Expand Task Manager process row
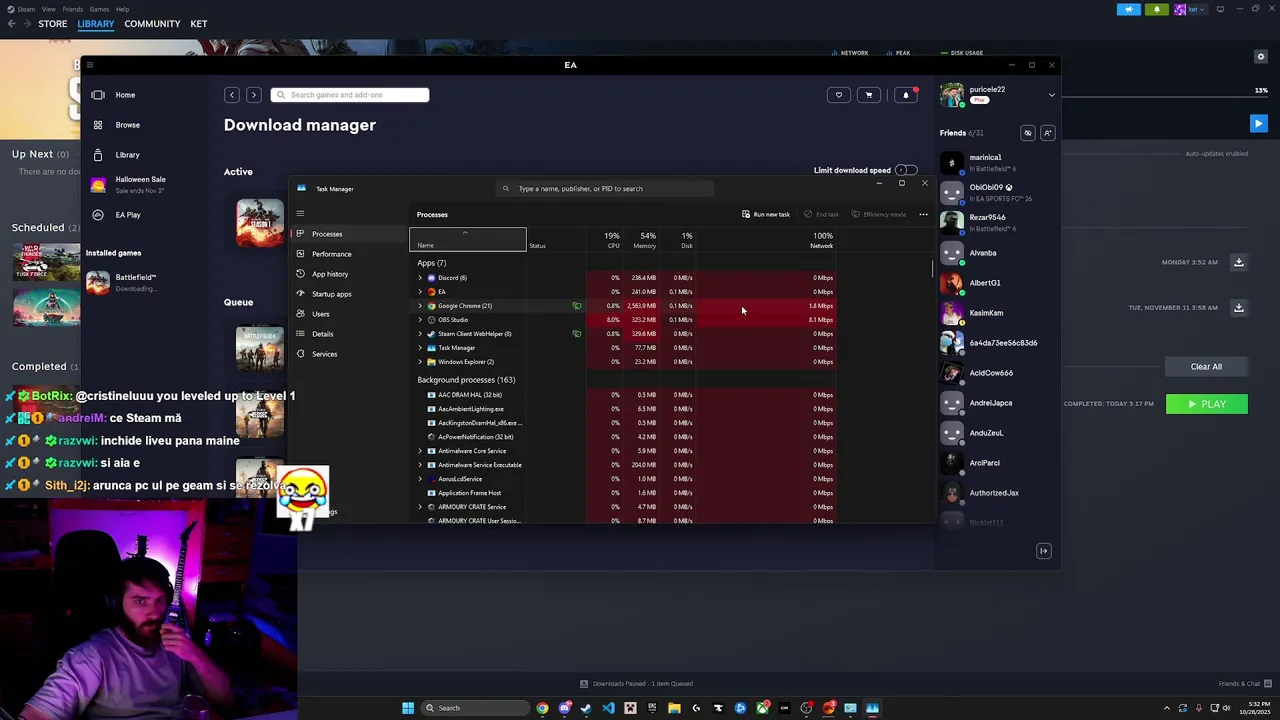 point(420,348)
